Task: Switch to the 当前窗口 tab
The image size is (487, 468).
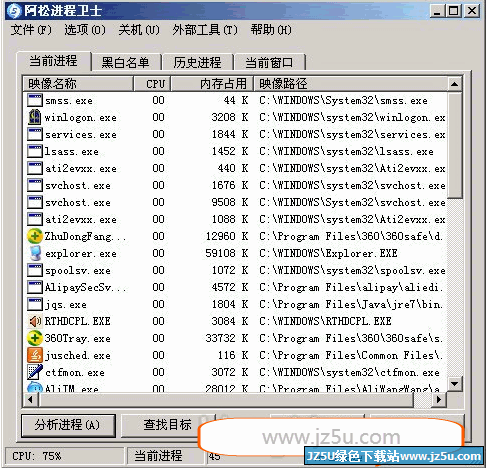Action: (269, 62)
